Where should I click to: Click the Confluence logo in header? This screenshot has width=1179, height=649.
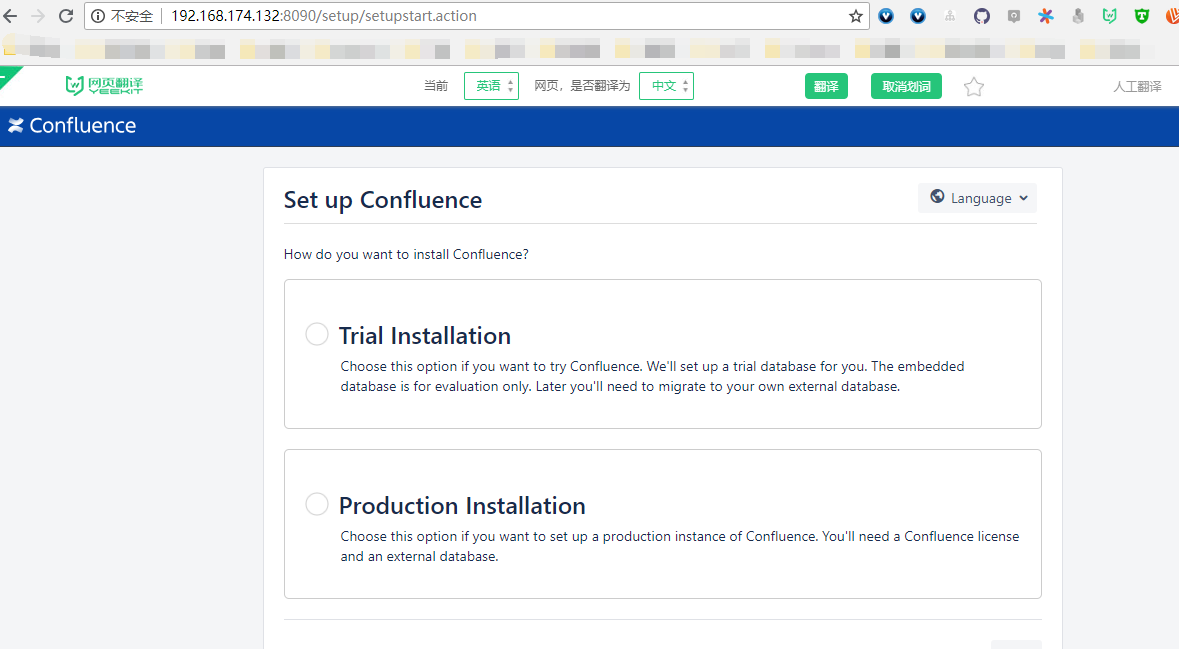(x=72, y=126)
